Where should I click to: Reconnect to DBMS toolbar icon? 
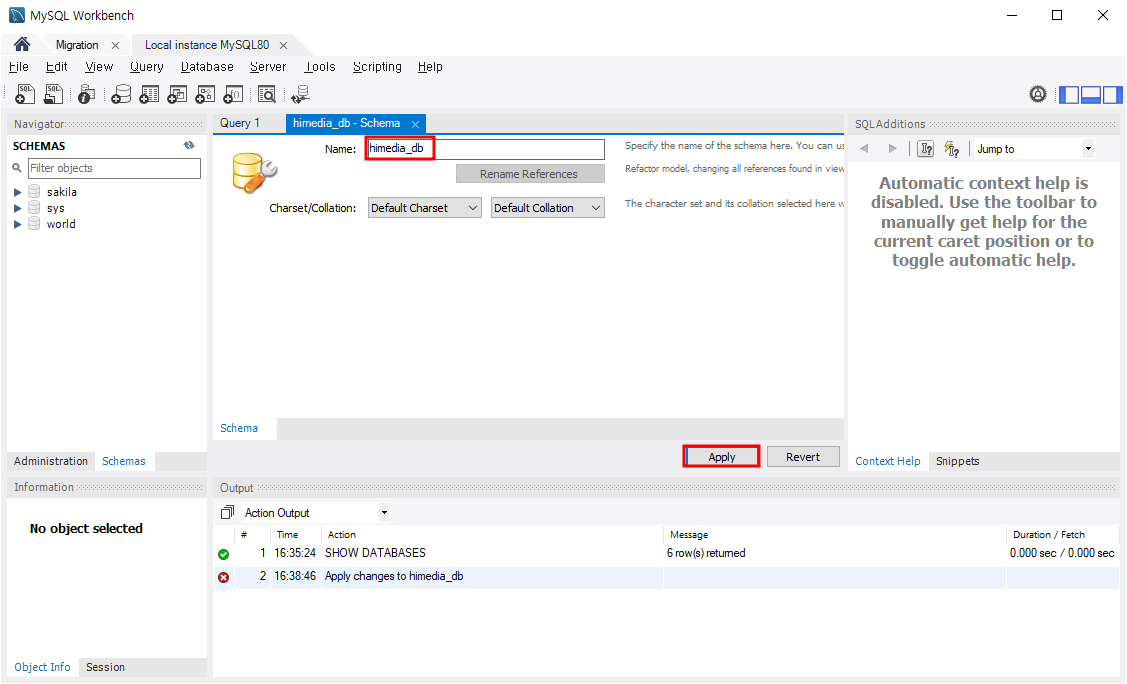[300, 94]
